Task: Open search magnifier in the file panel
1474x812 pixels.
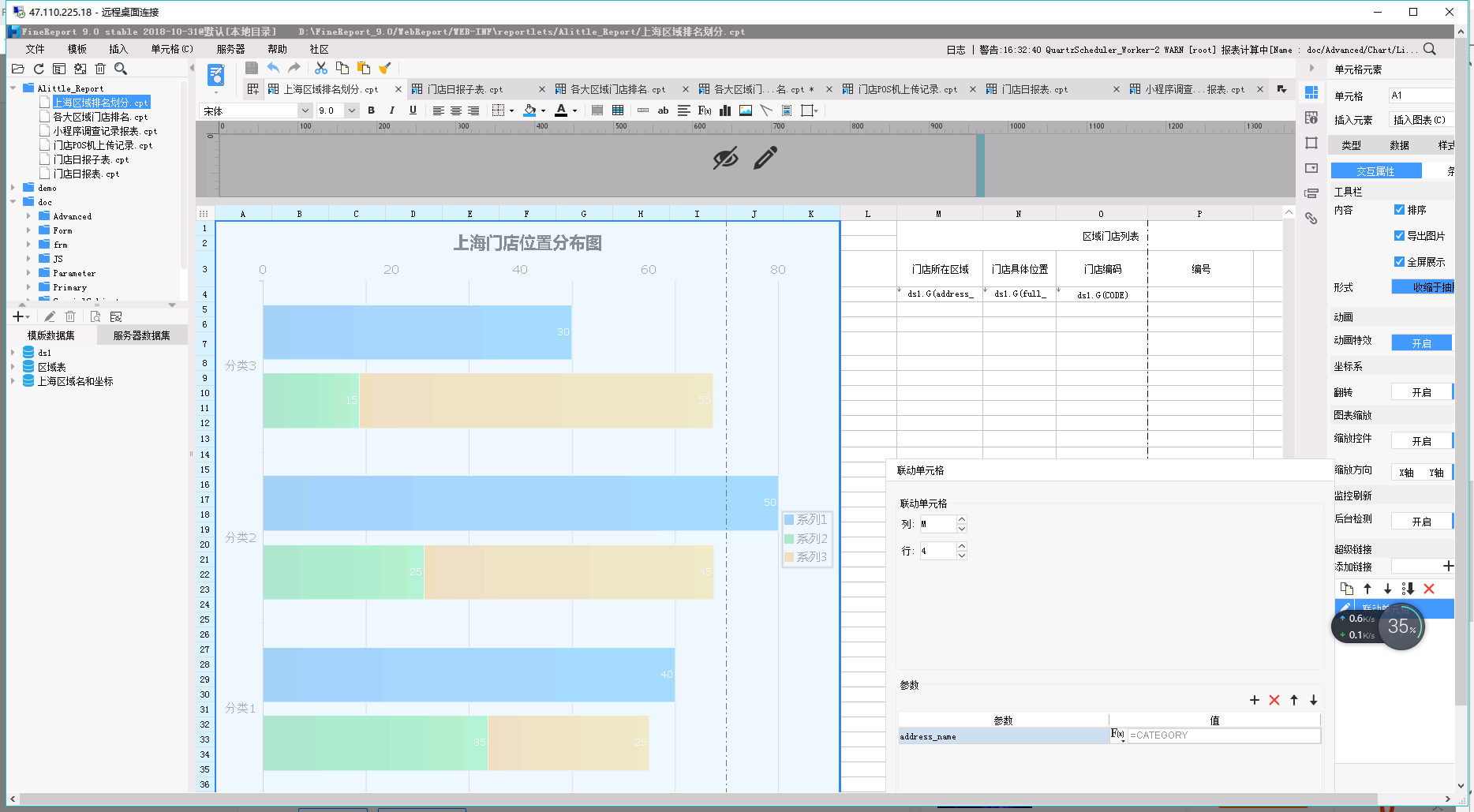Action: 121,69
